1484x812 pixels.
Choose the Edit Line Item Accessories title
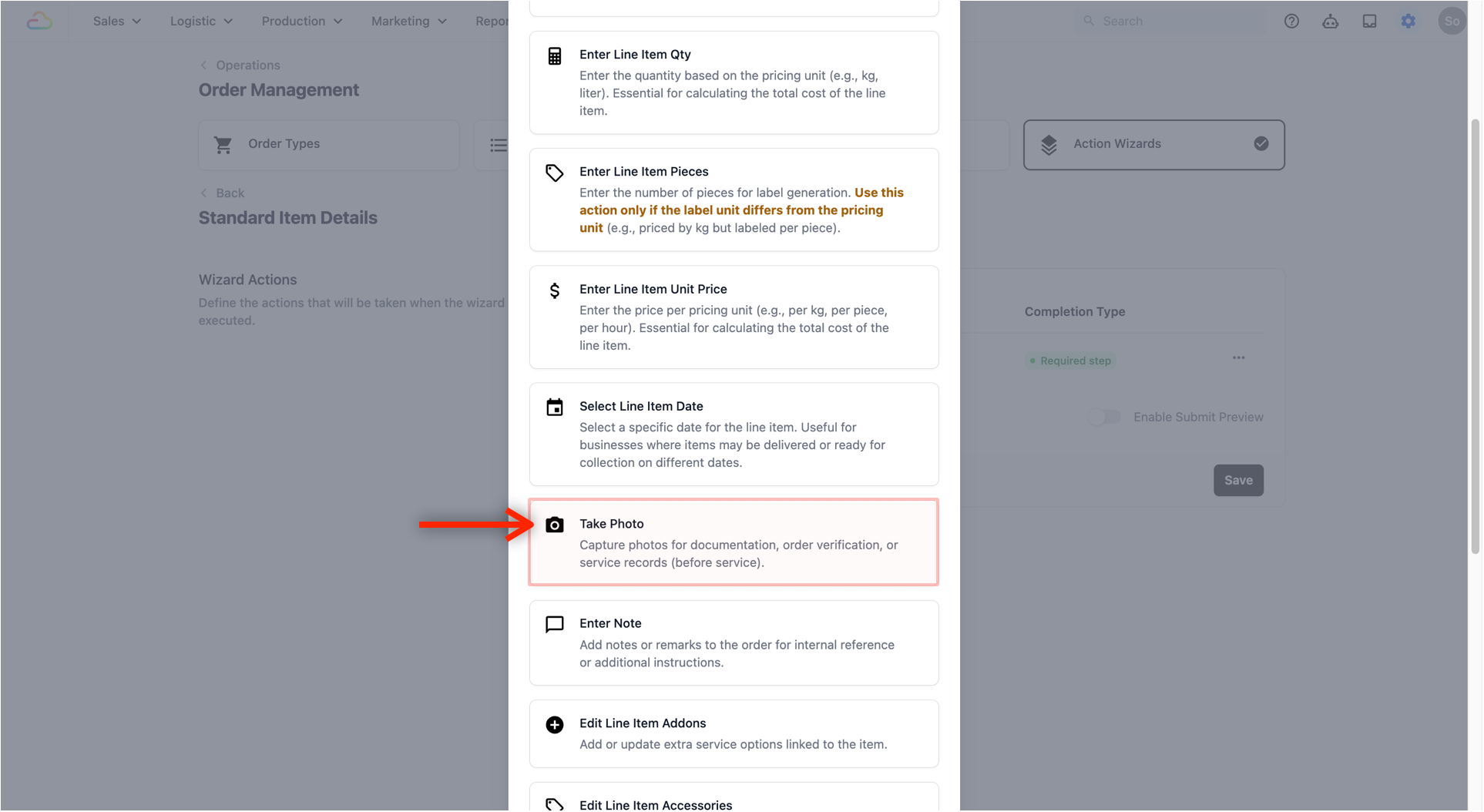pyautogui.click(x=656, y=805)
